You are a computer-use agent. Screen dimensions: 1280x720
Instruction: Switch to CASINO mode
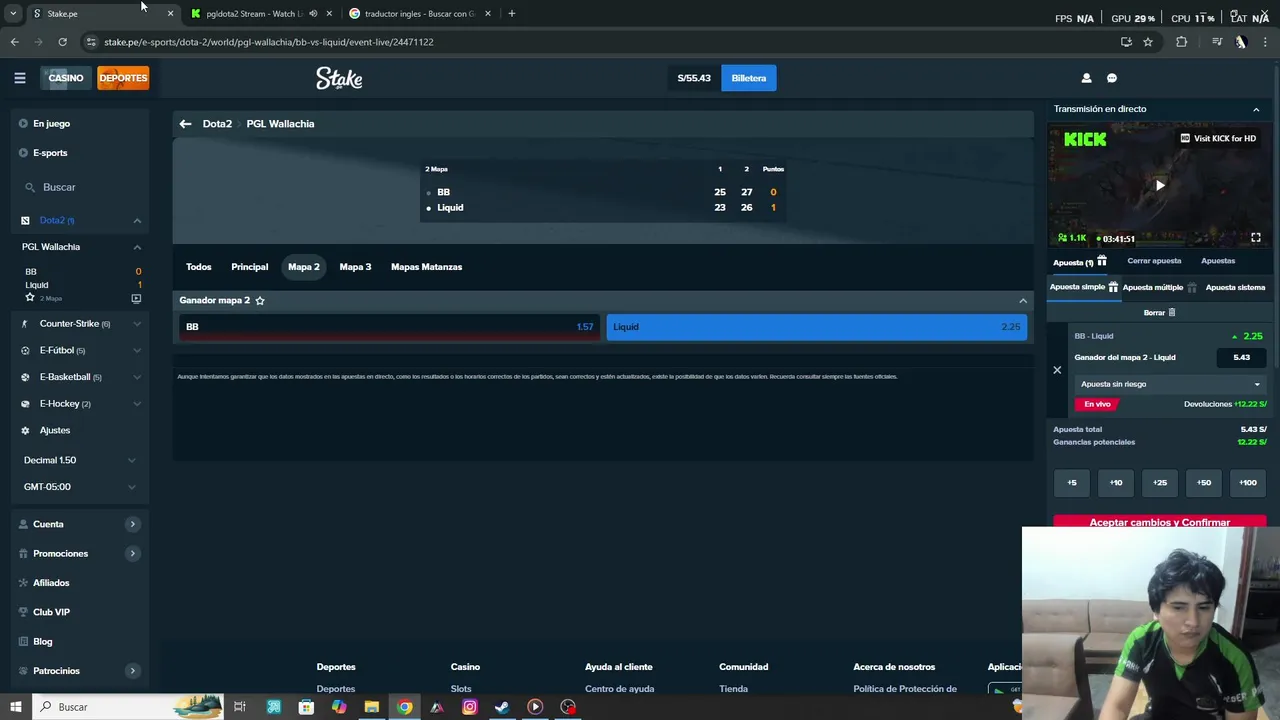coord(66,78)
